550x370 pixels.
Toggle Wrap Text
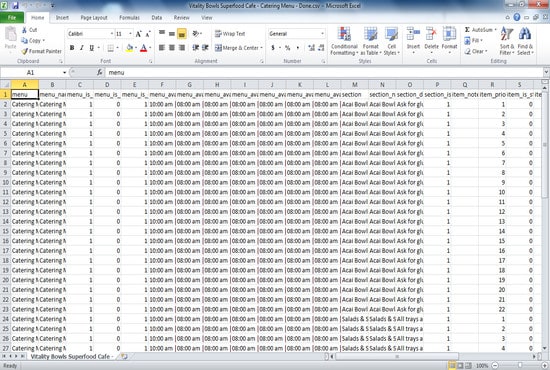pyautogui.click(x=230, y=34)
